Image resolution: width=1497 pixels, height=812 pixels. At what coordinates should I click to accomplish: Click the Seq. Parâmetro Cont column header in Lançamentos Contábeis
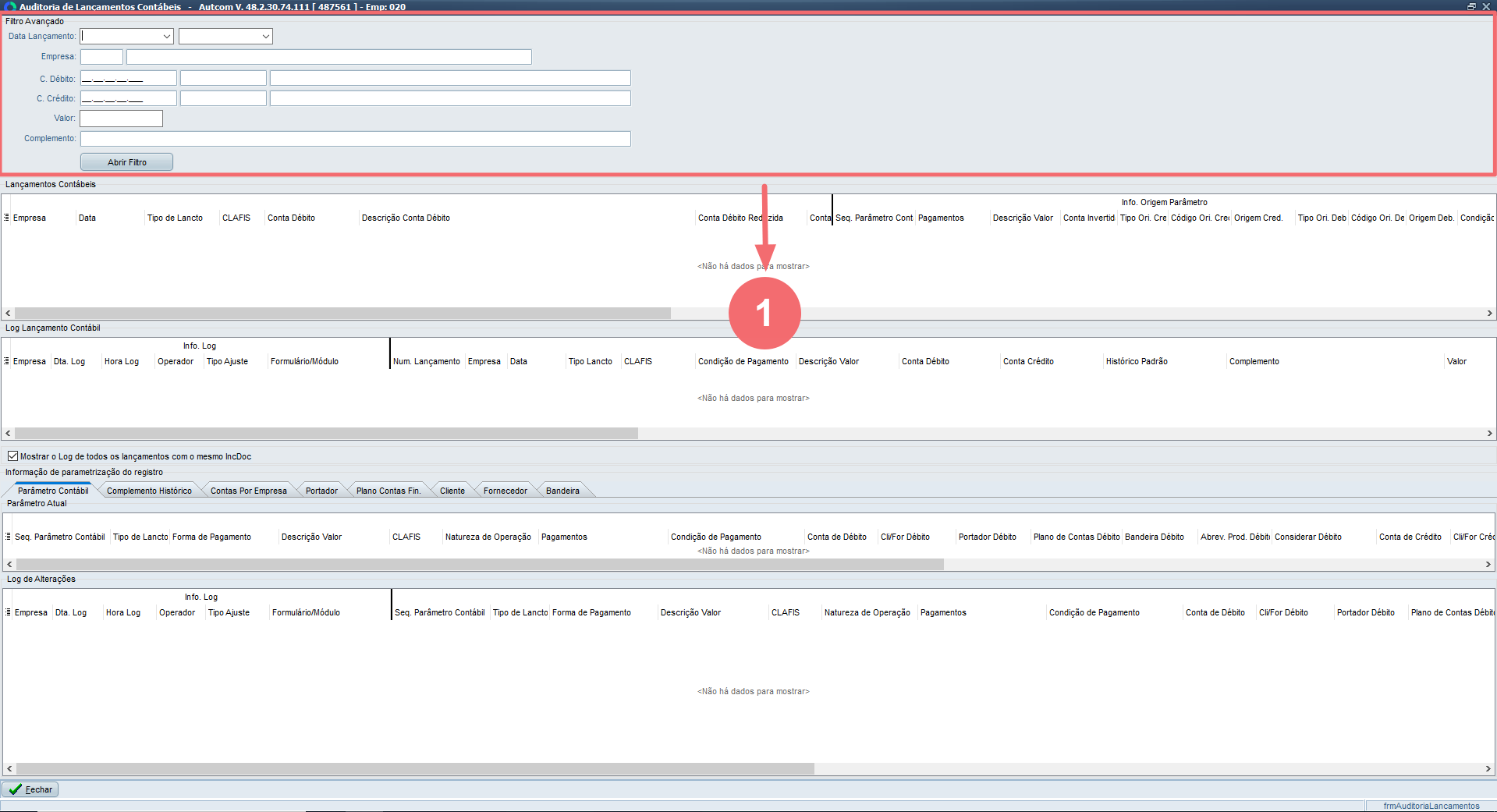click(874, 218)
